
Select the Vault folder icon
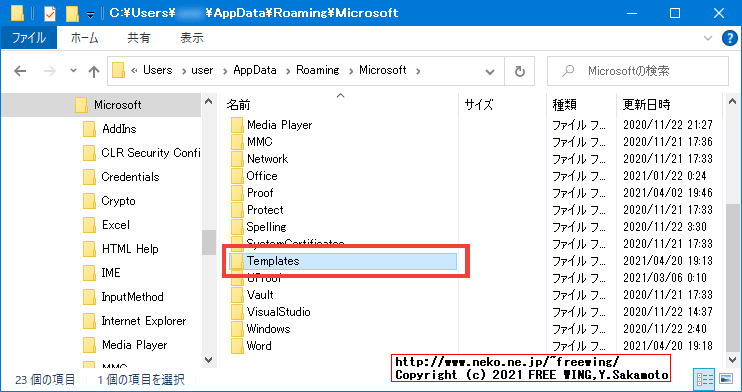click(237, 295)
